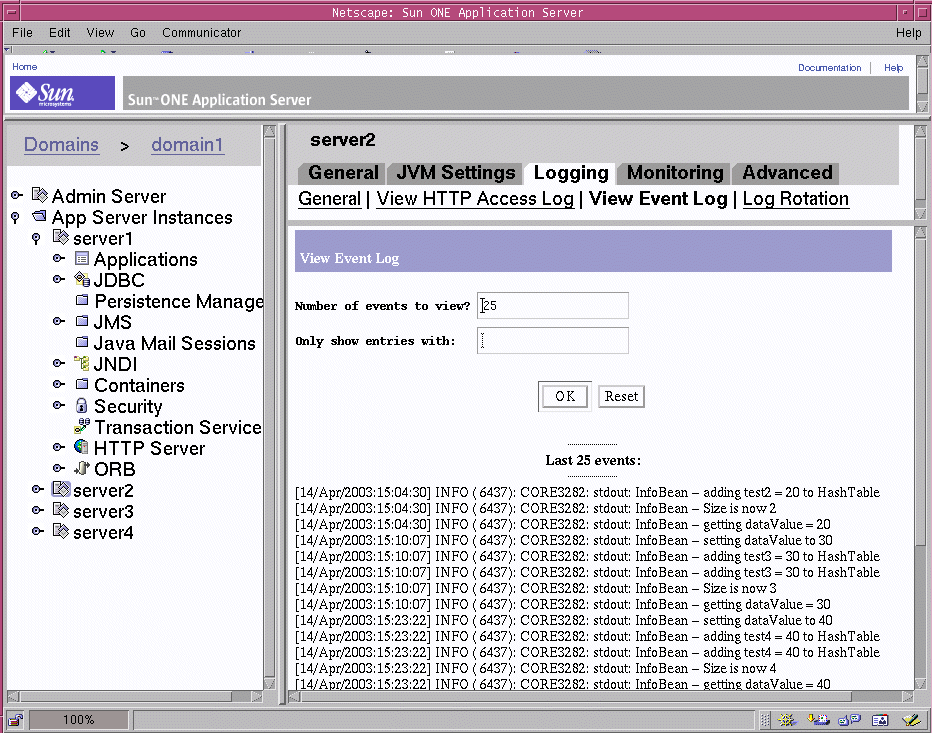Click the JDBC database icon
Screen dimensions: 932x733
coord(81,279)
